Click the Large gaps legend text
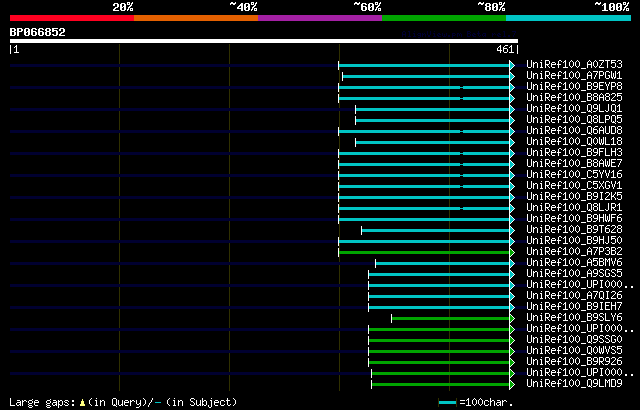Screen dimensions: 640x410 123,402
